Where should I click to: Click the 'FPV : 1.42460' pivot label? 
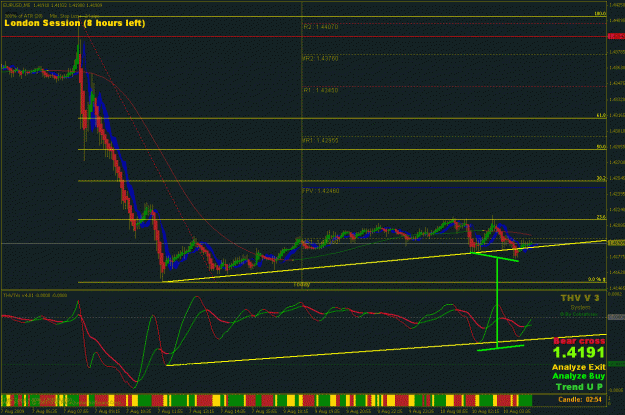click(x=321, y=191)
